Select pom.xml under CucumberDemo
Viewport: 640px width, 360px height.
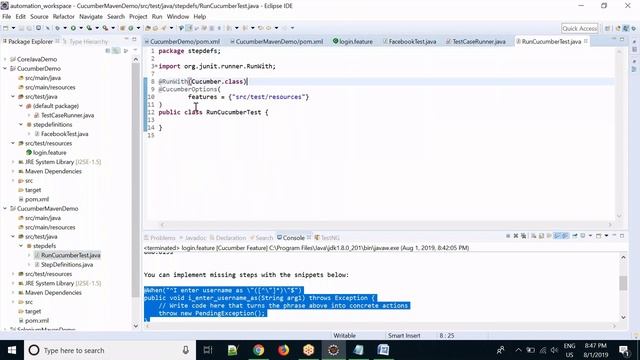[x=34, y=199]
